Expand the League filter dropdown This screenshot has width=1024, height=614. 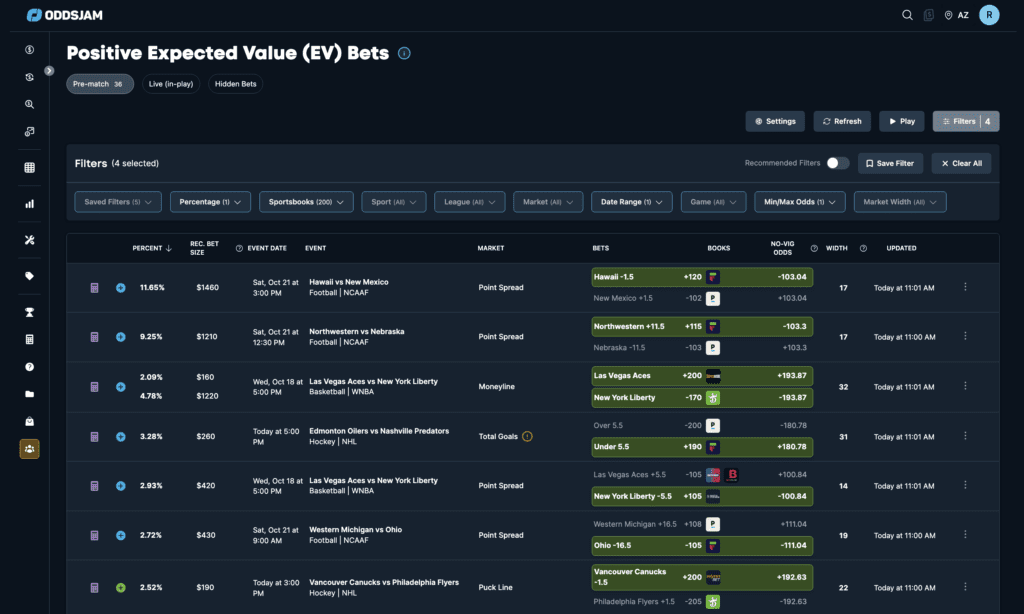tap(470, 202)
